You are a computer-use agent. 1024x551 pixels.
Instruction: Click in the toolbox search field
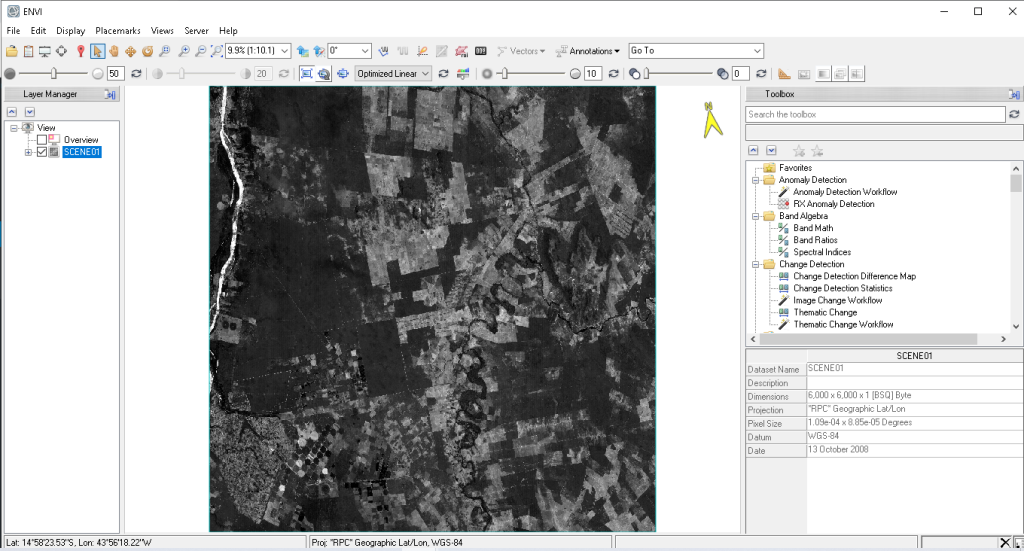pos(875,115)
